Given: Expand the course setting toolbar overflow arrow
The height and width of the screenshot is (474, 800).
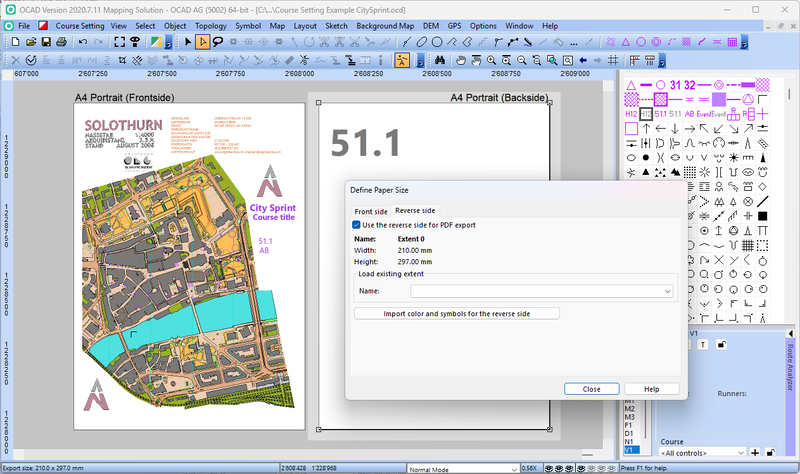Looking at the screenshot, I should tap(744, 44).
